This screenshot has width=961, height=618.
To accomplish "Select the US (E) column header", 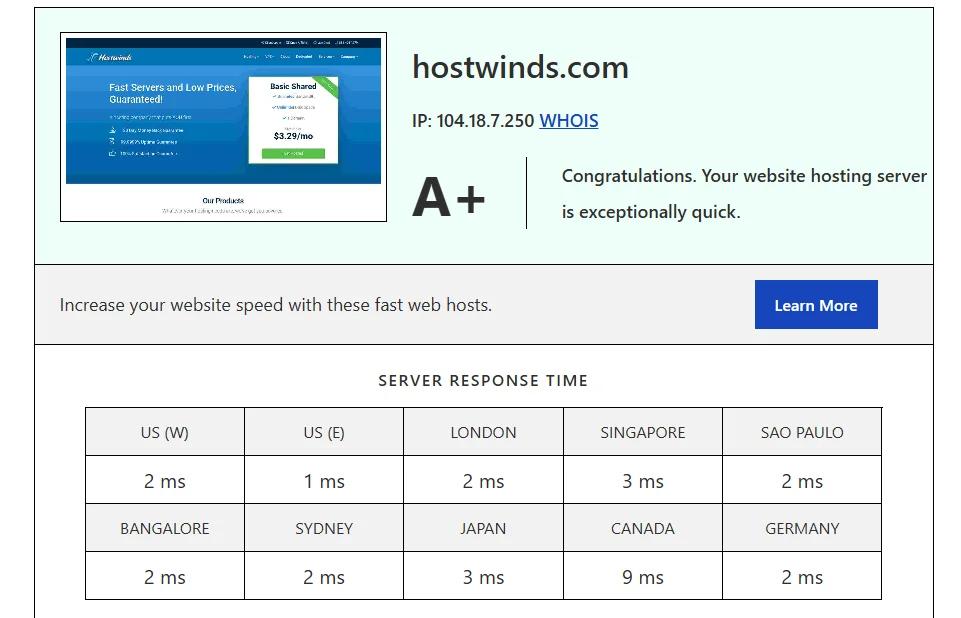I will (324, 432).
